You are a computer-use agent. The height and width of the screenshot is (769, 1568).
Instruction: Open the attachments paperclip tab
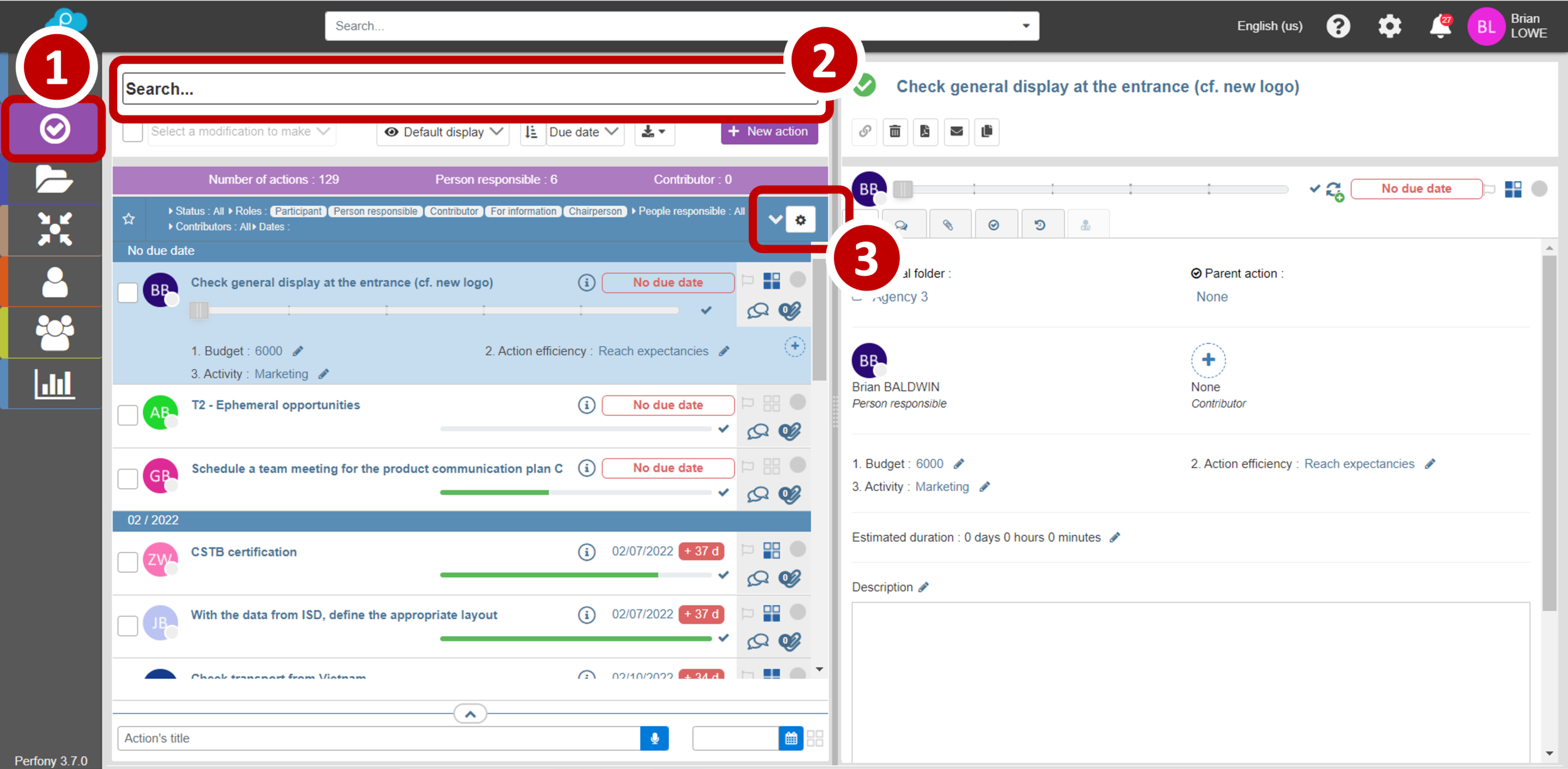click(948, 225)
